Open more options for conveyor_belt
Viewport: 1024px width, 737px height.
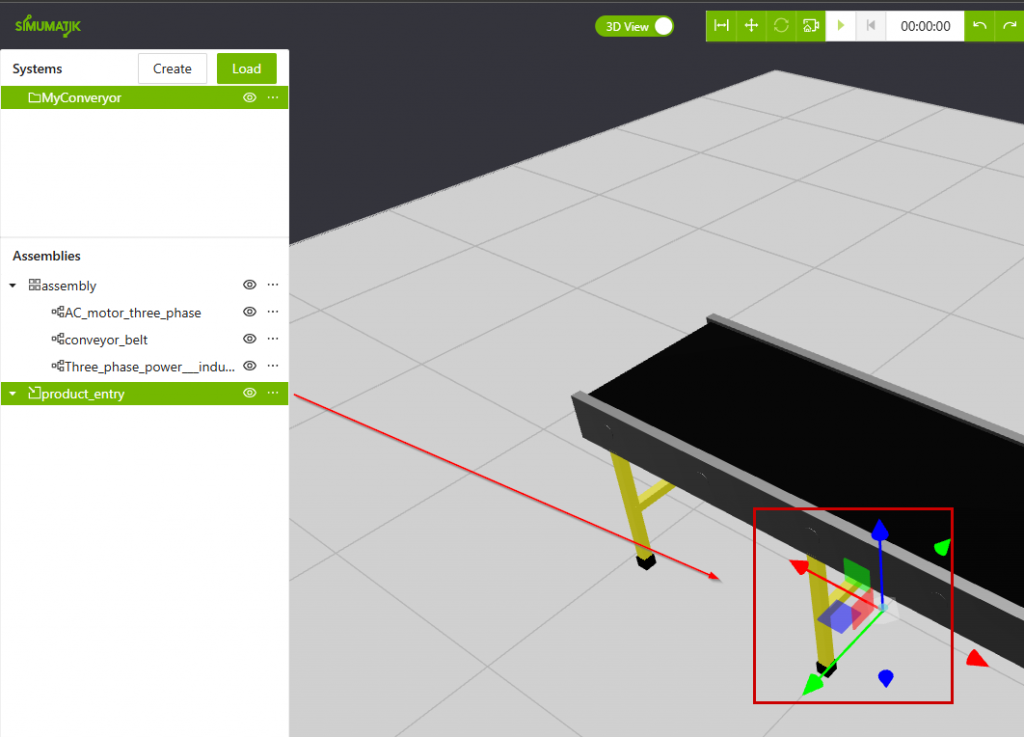pos(273,339)
